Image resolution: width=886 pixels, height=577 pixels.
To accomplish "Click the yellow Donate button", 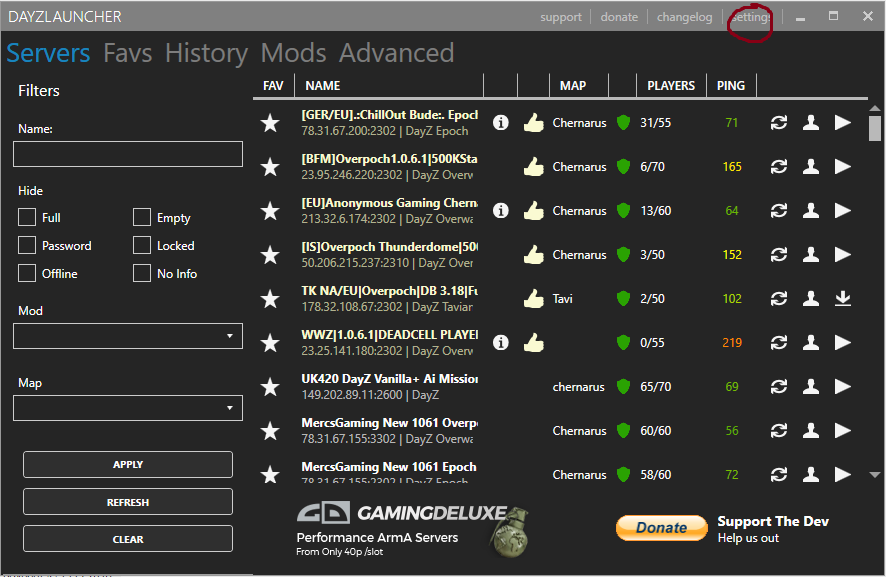I will click(x=661, y=528).
